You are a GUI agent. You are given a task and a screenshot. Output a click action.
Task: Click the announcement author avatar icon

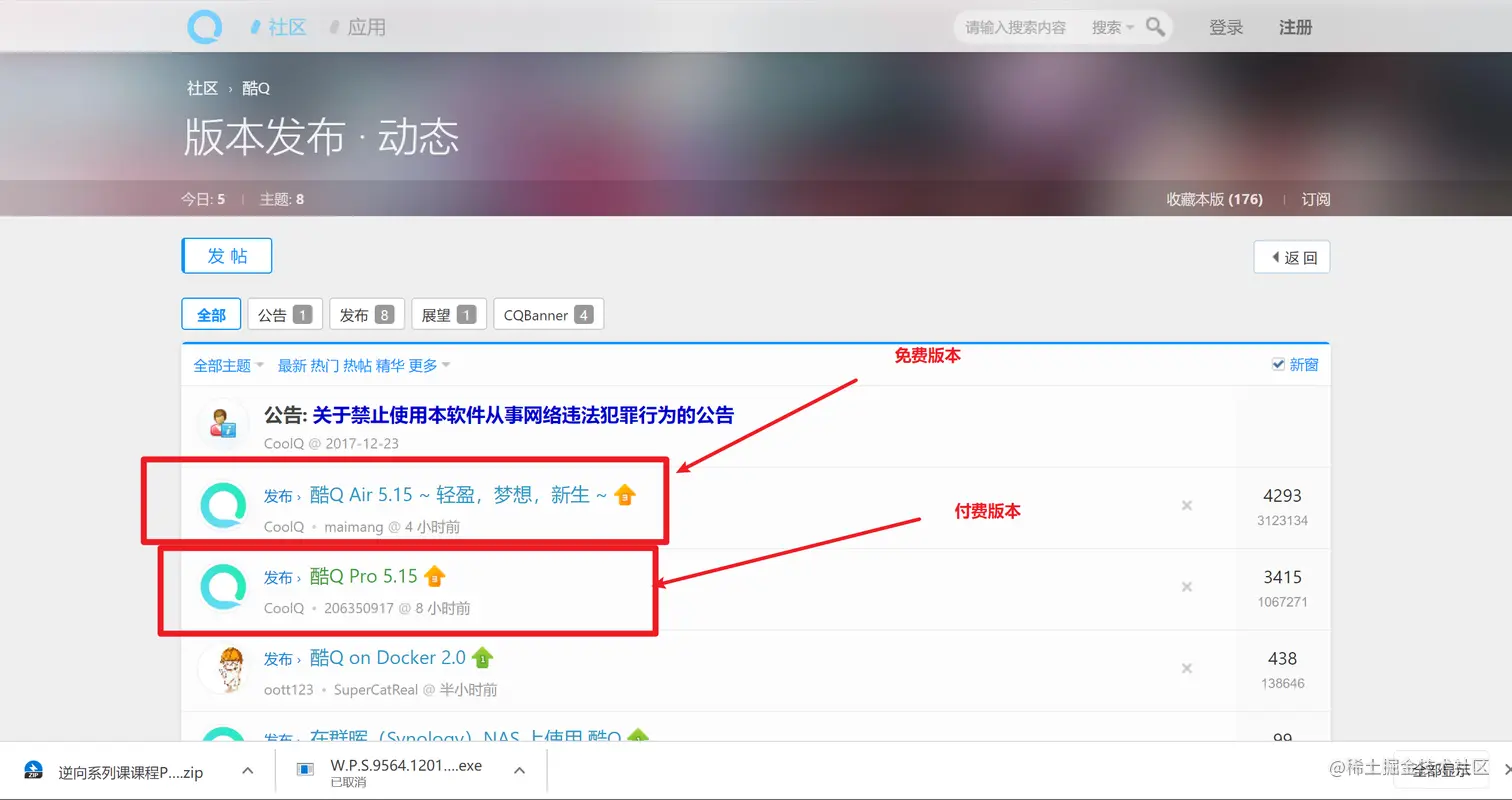click(223, 423)
